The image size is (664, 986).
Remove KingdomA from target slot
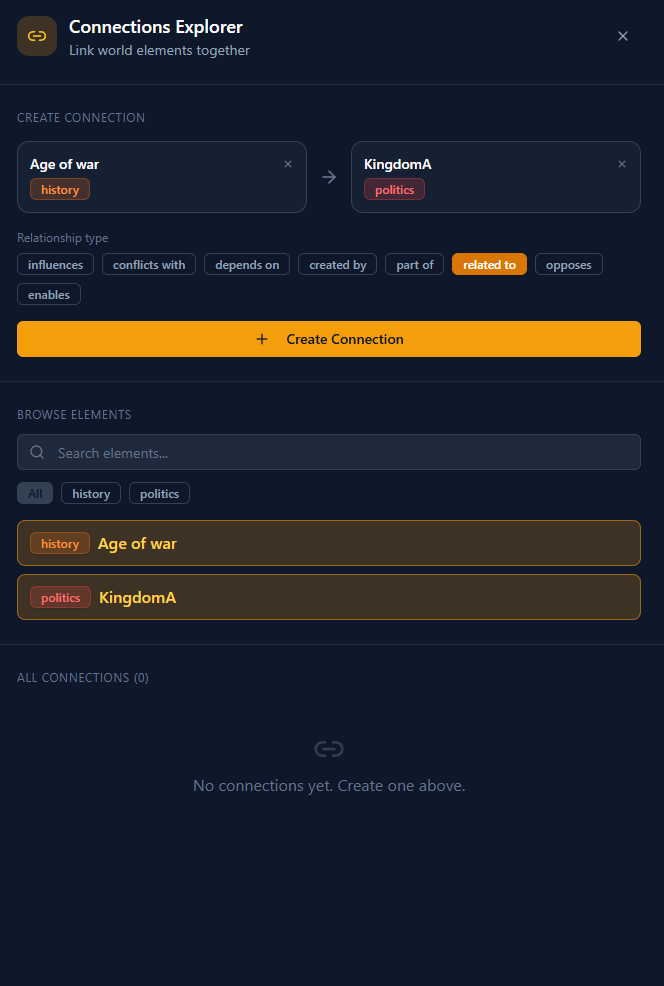(x=622, y=164)
